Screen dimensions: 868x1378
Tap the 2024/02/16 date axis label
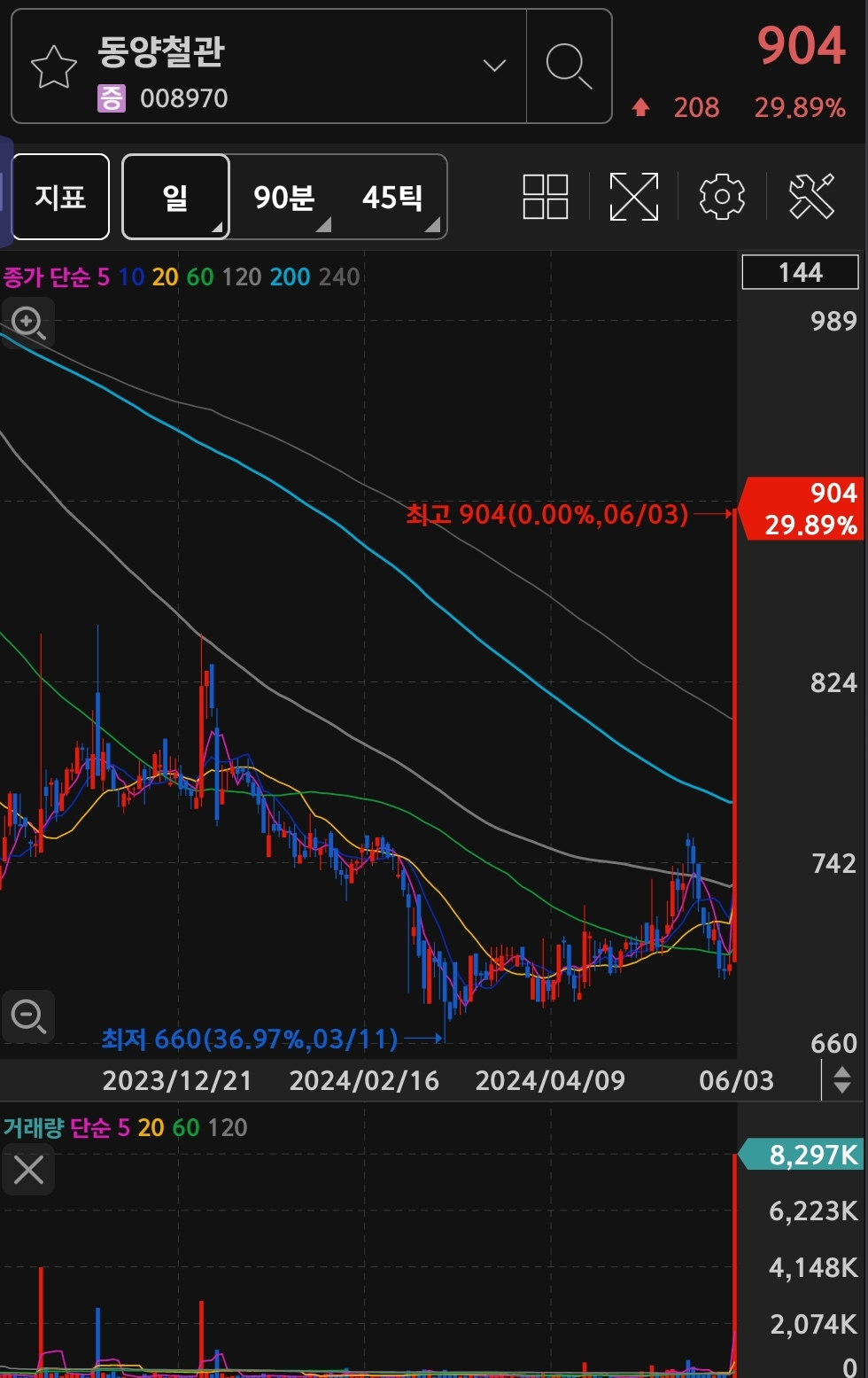pos(364,1080)
